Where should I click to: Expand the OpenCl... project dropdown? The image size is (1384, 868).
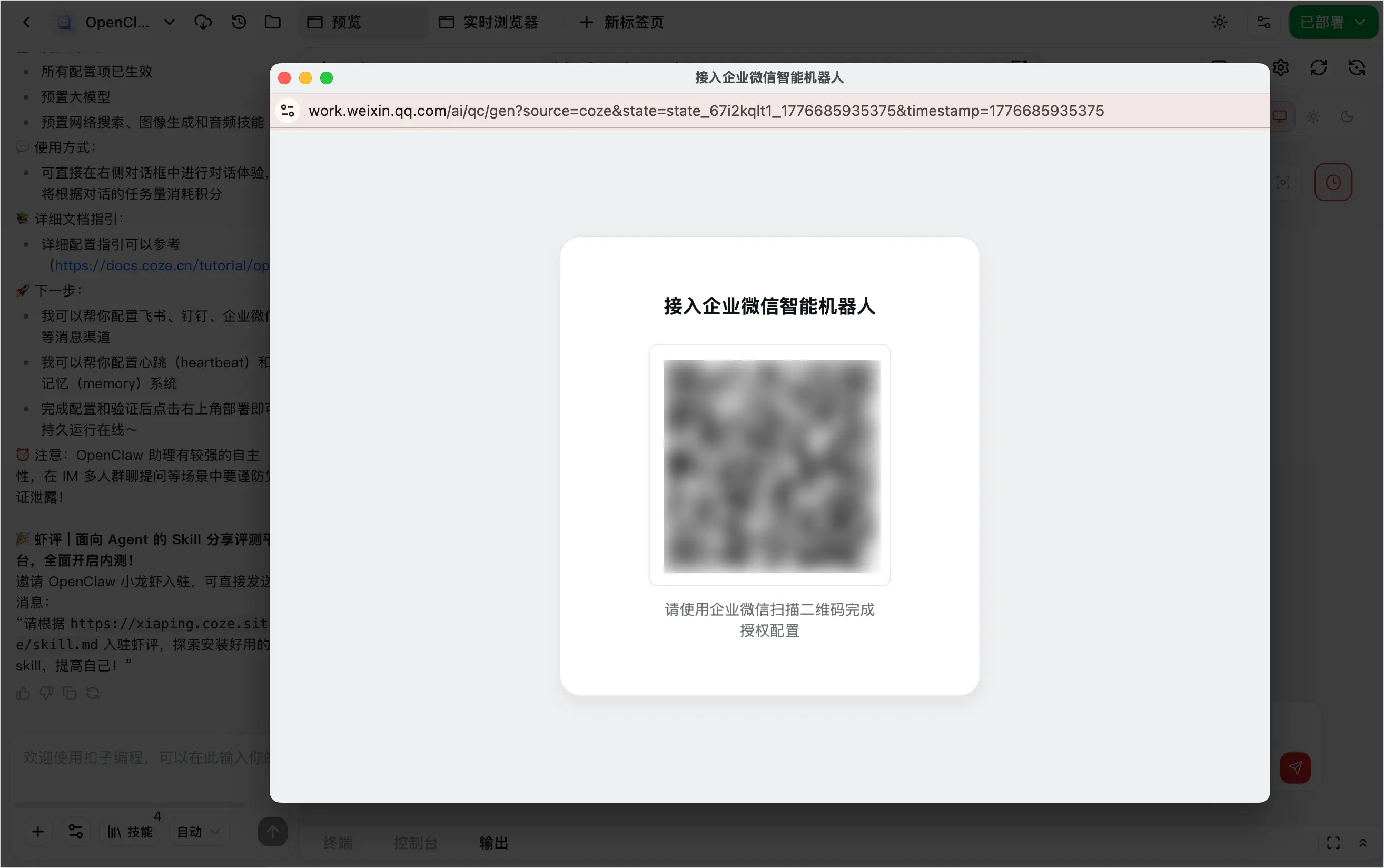pos(170,23)
